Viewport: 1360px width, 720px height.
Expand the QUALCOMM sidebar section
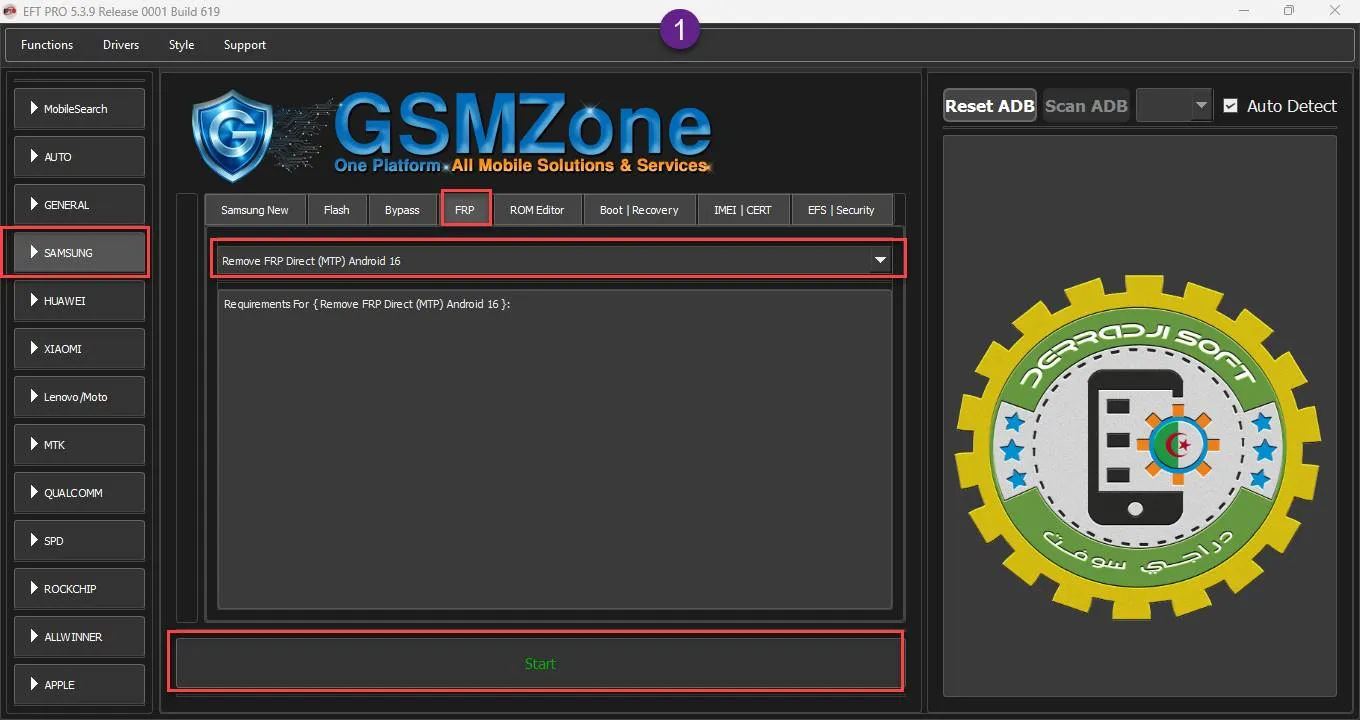tap(79, 493)
